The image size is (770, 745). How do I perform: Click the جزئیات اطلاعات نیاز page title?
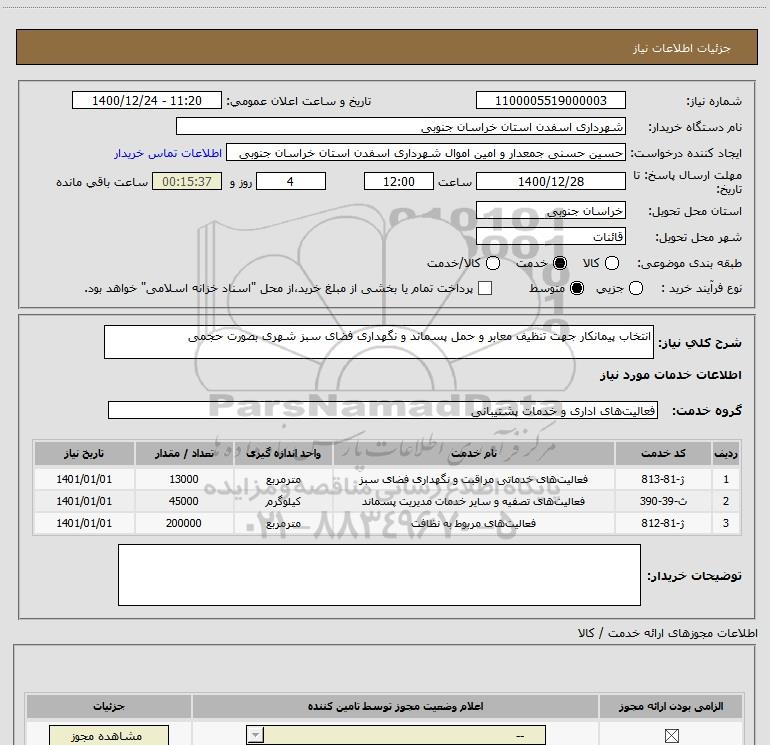point(681,48)
